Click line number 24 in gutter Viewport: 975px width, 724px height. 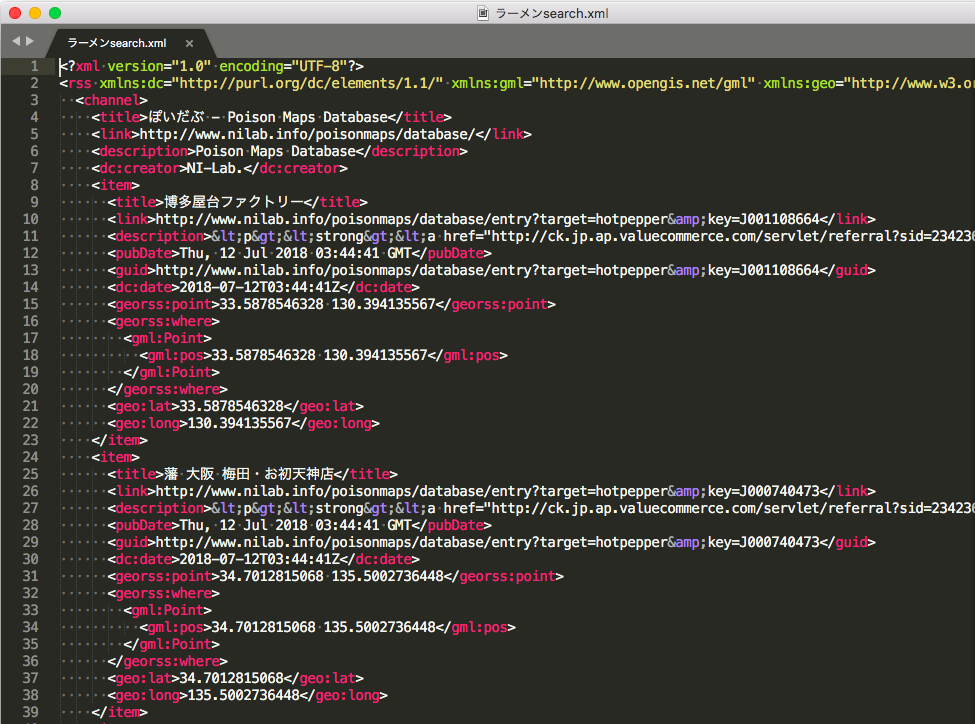coord(30,457)
